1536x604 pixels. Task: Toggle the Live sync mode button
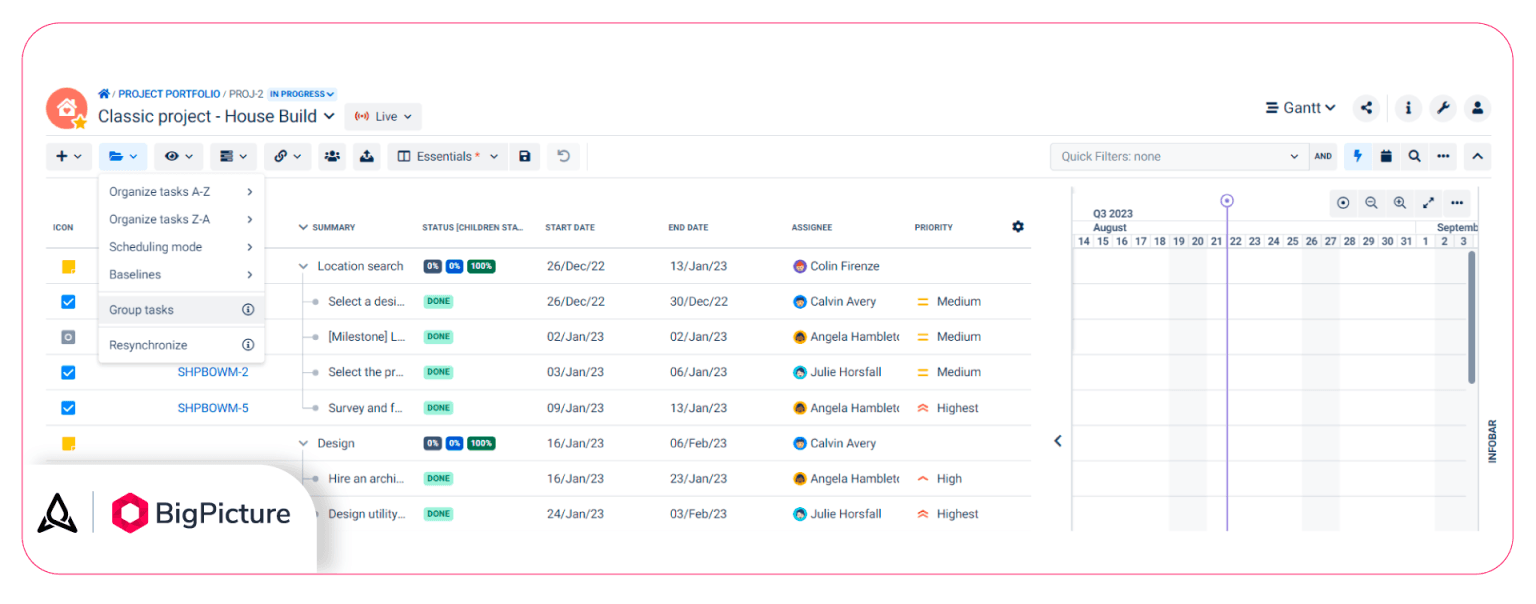coord(383,117)
